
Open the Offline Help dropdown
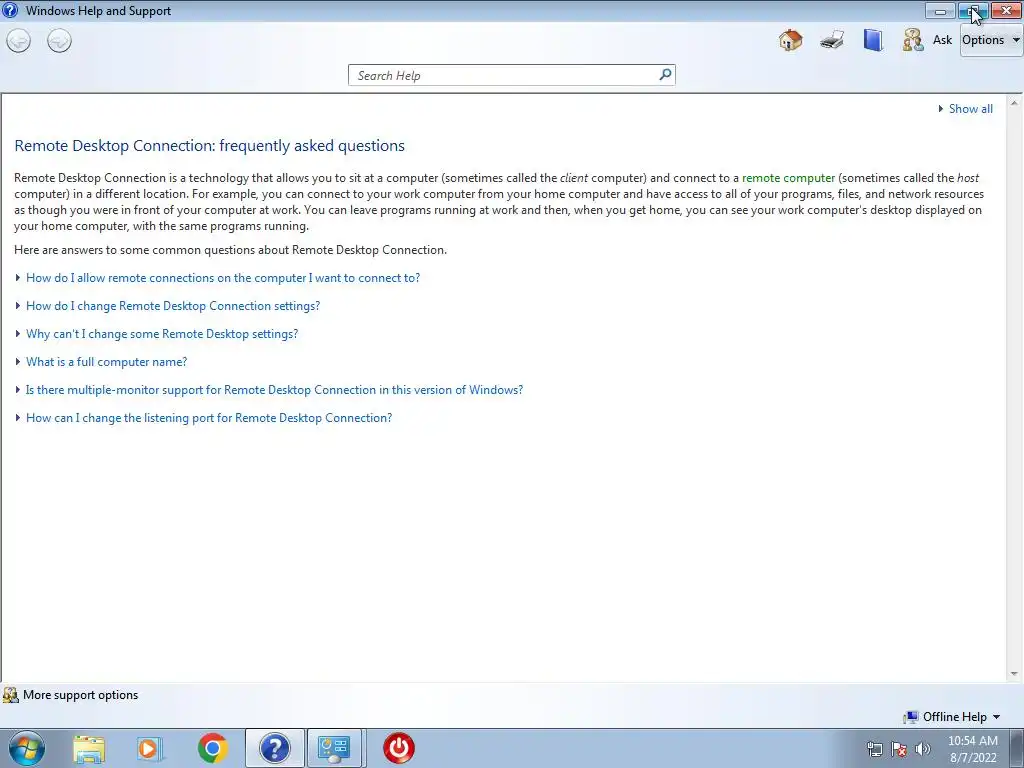tap(952, 716)
